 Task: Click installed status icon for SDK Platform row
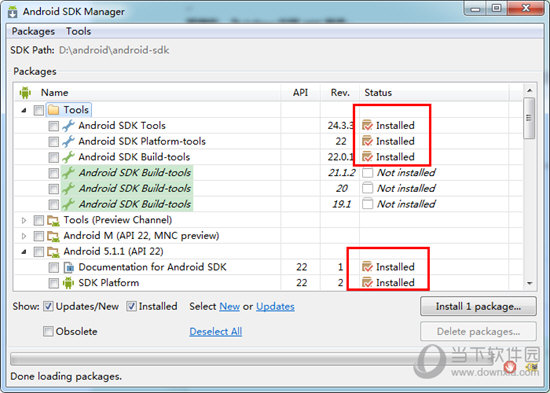pyautogui.click(x=367, y=282)
